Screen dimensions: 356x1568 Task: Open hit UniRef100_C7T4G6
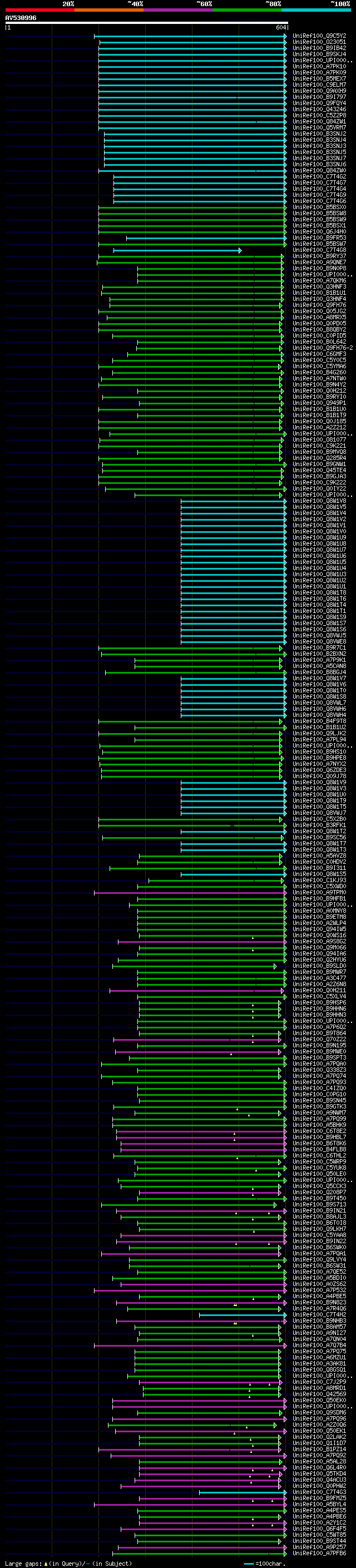point(319,201)
